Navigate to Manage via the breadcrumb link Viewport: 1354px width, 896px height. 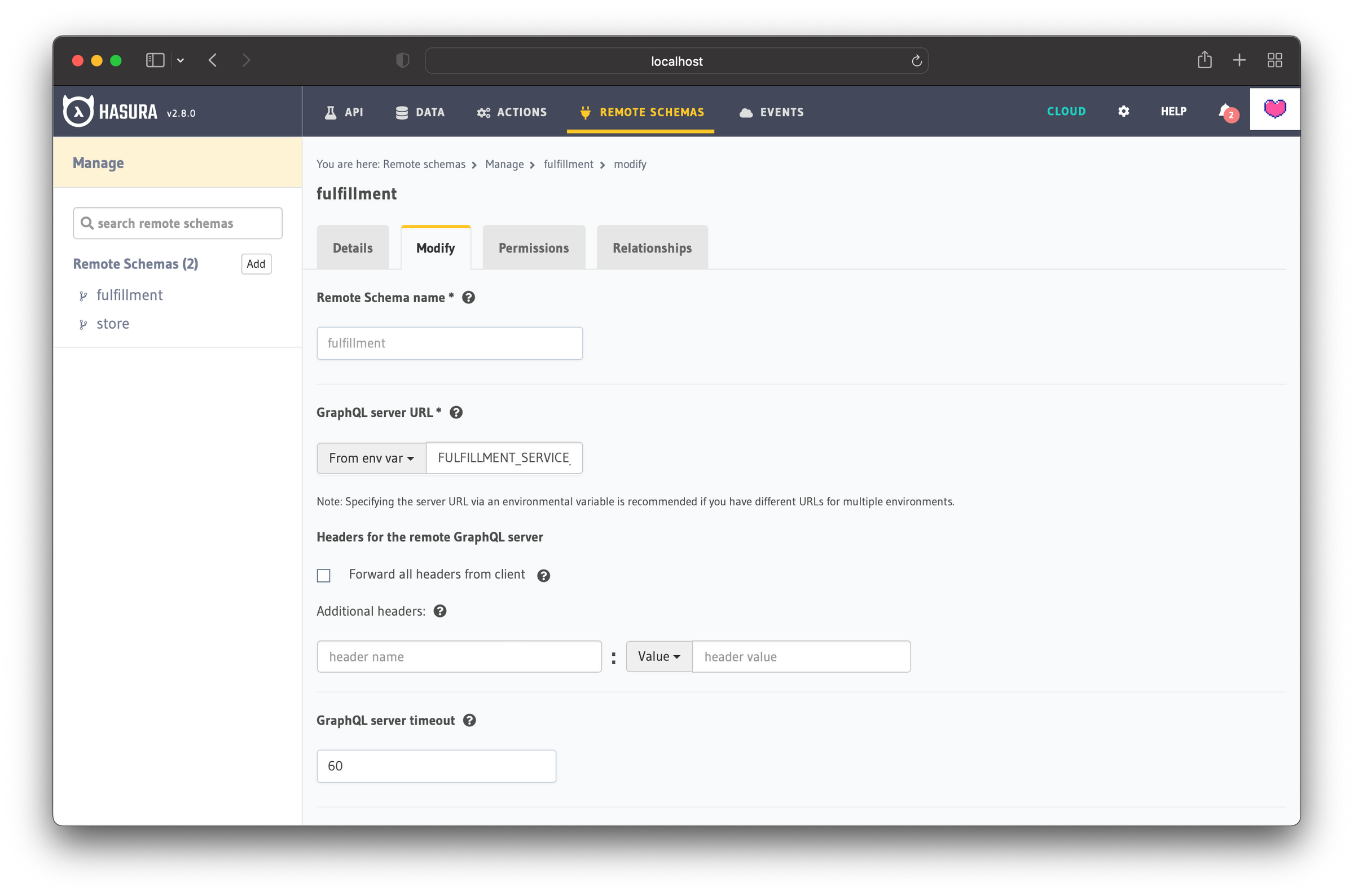point(504,164)
